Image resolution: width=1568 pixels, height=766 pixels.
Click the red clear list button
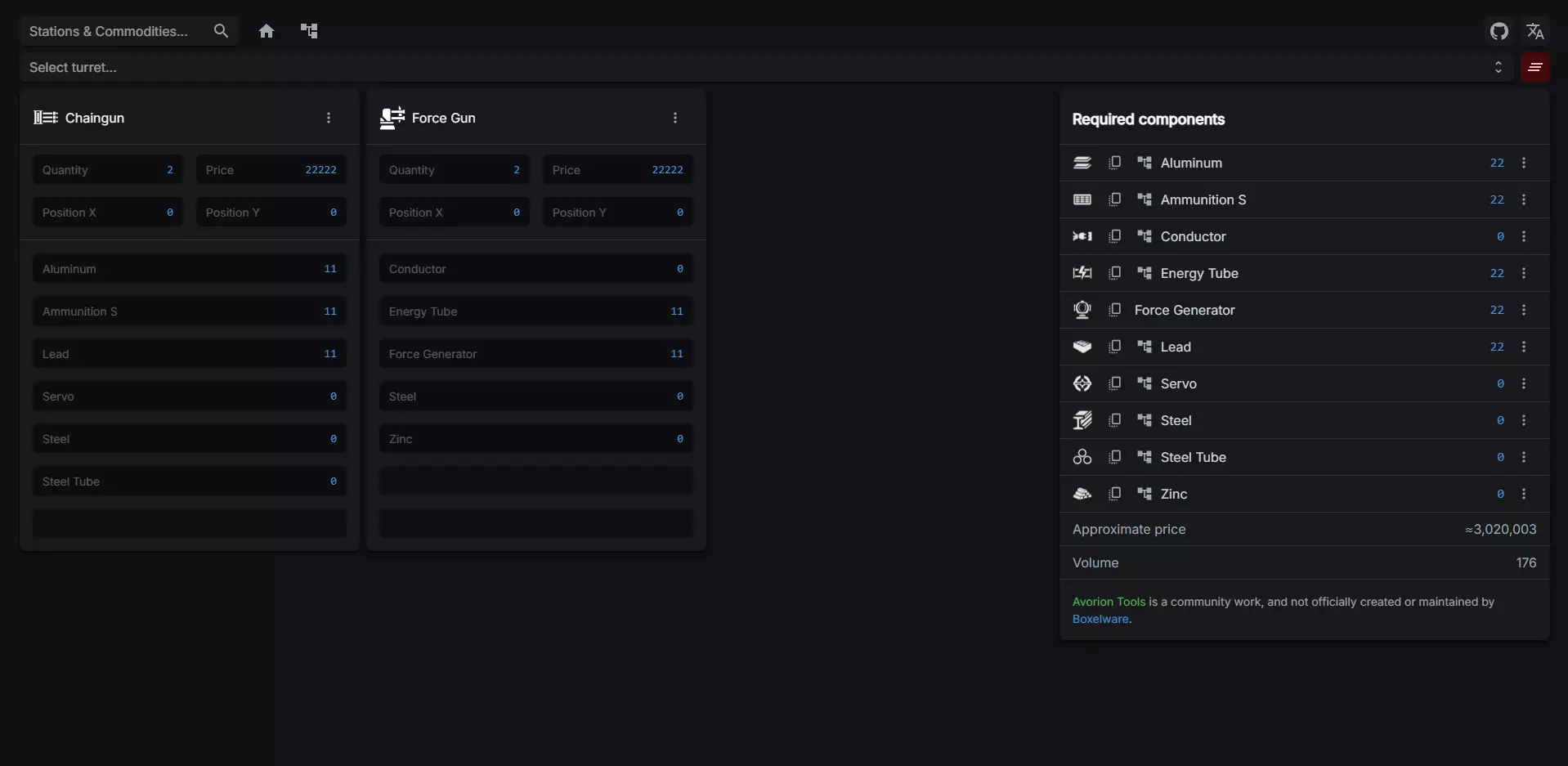coord(1534,67)
